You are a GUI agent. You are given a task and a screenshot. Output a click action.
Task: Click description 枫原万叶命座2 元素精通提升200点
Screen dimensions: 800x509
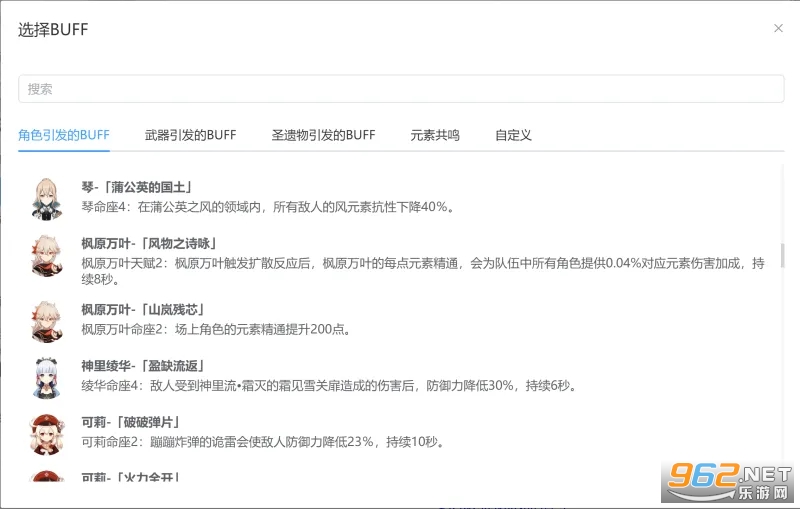tap(216, 329)
